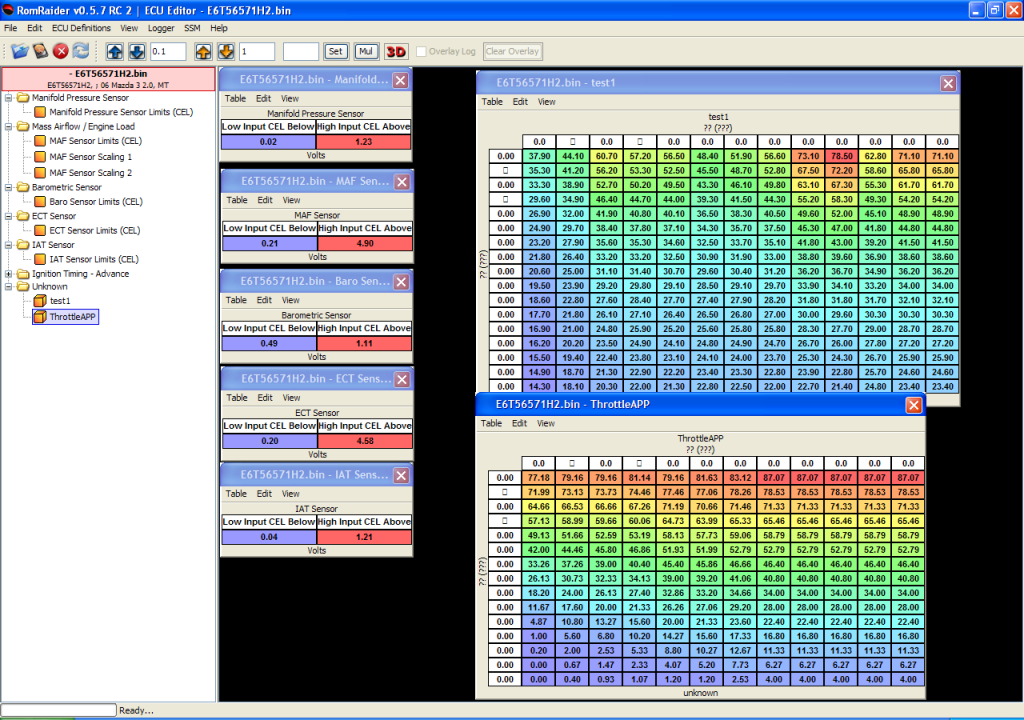Click the Save ROM disk icon

tap(40, 51)
